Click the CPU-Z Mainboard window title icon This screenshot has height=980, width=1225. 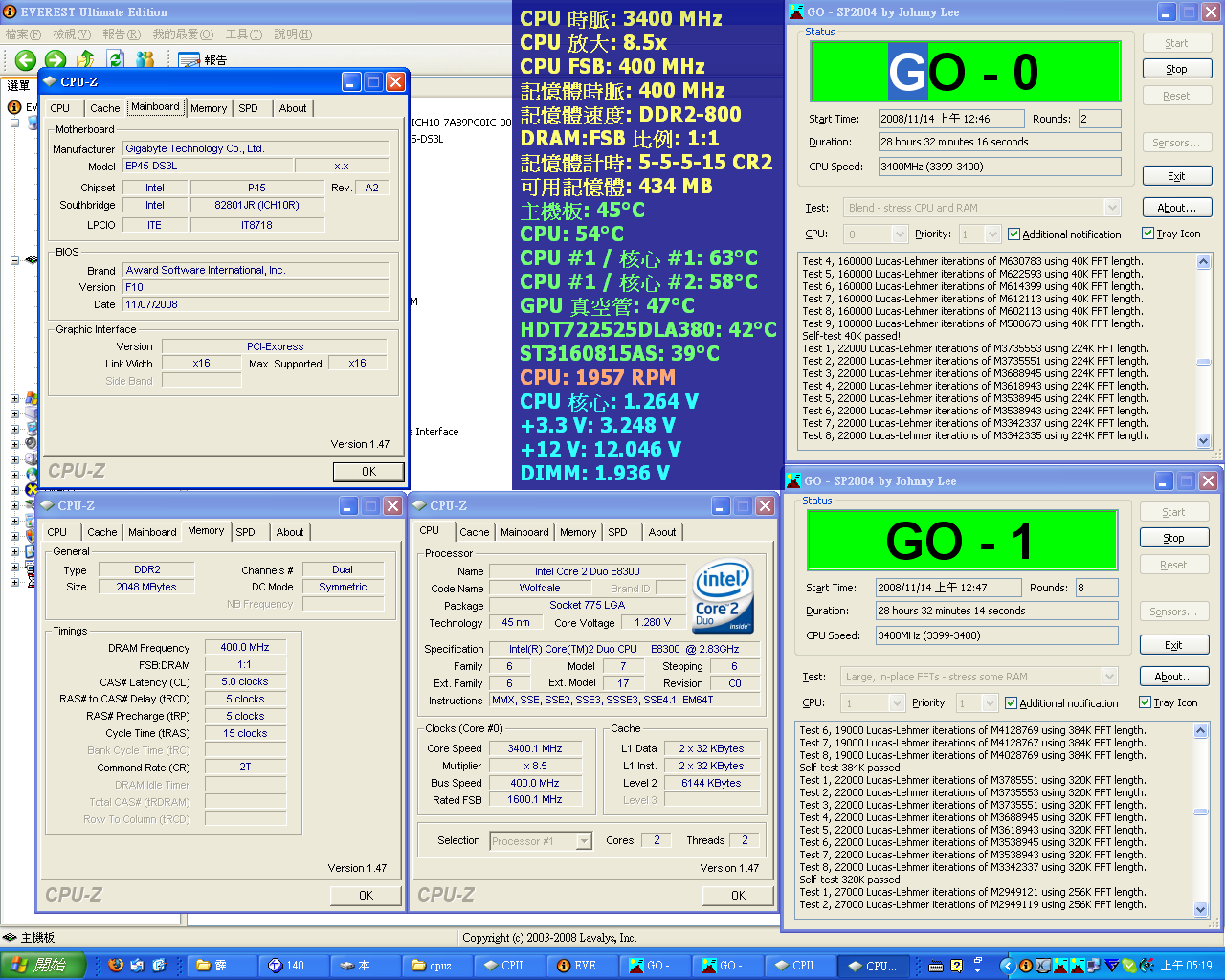(51, 82)
